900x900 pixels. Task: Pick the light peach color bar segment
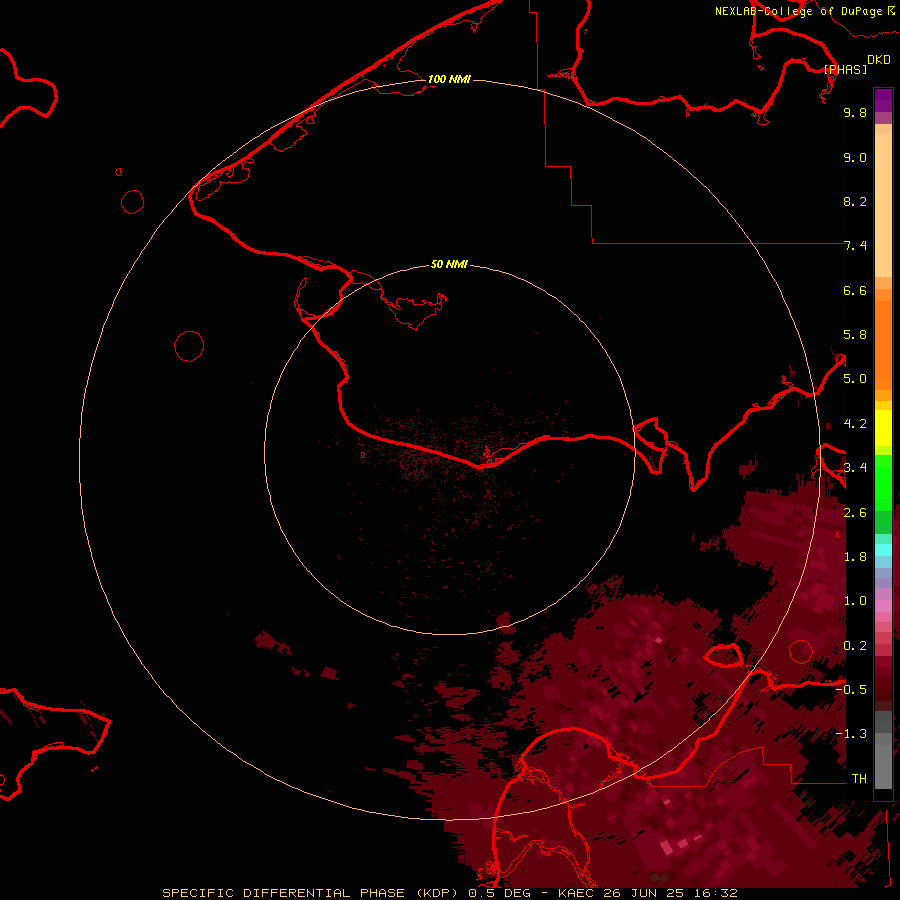883,205
